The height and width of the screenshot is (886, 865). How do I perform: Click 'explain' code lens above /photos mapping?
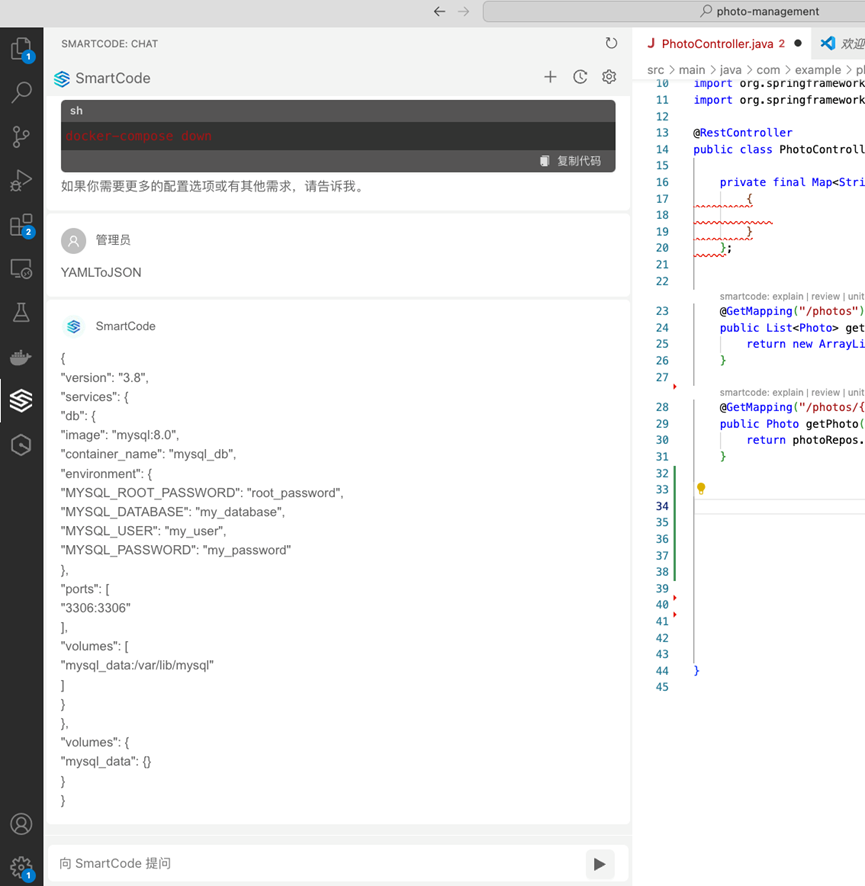click(788, 297)
